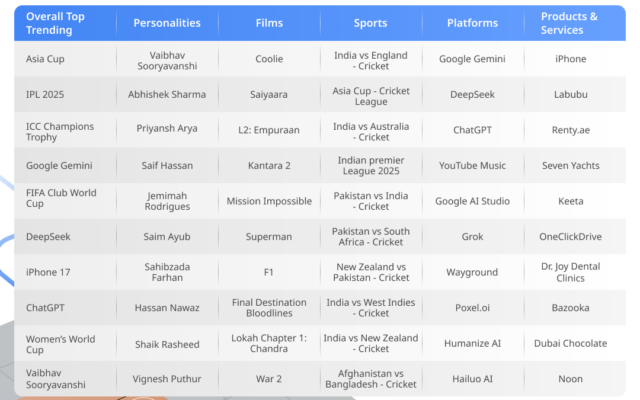The height and width of the screenshot is (400, 640).
Task: Click Abhishek Sharma in the Personalities column
Action: 167,94
